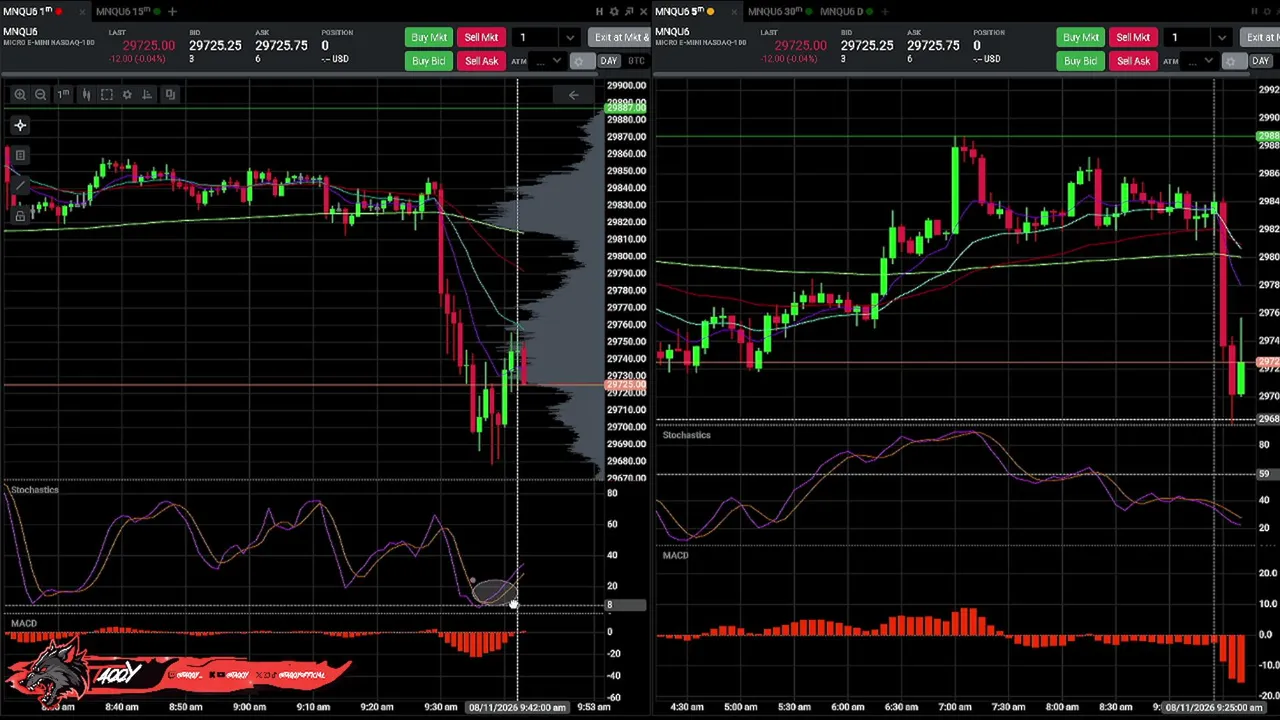Change the candlestick chart type
The height and width of the screenshot is (720, 1280).
86,94
